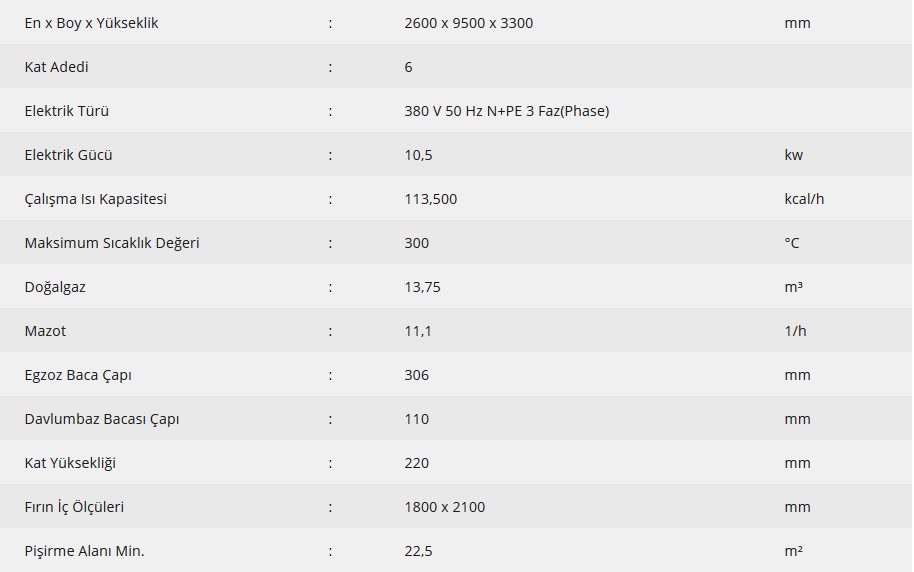Select the dimensions value 2600 x 9500 x 3300
Viewport: 914px width, 572px height.
469,23
